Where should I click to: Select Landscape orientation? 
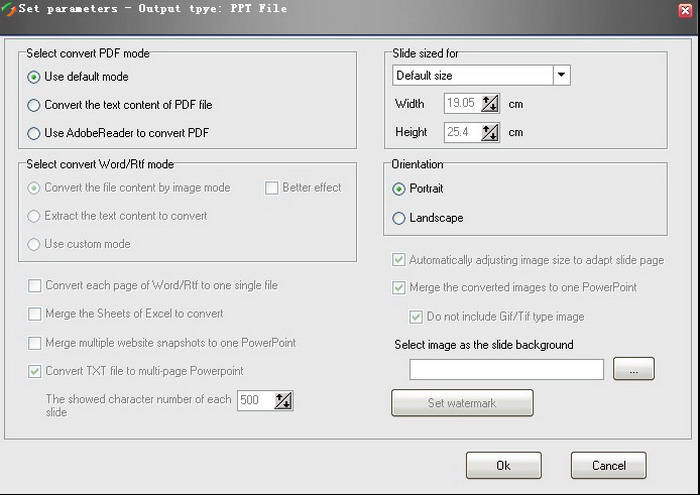400,217
